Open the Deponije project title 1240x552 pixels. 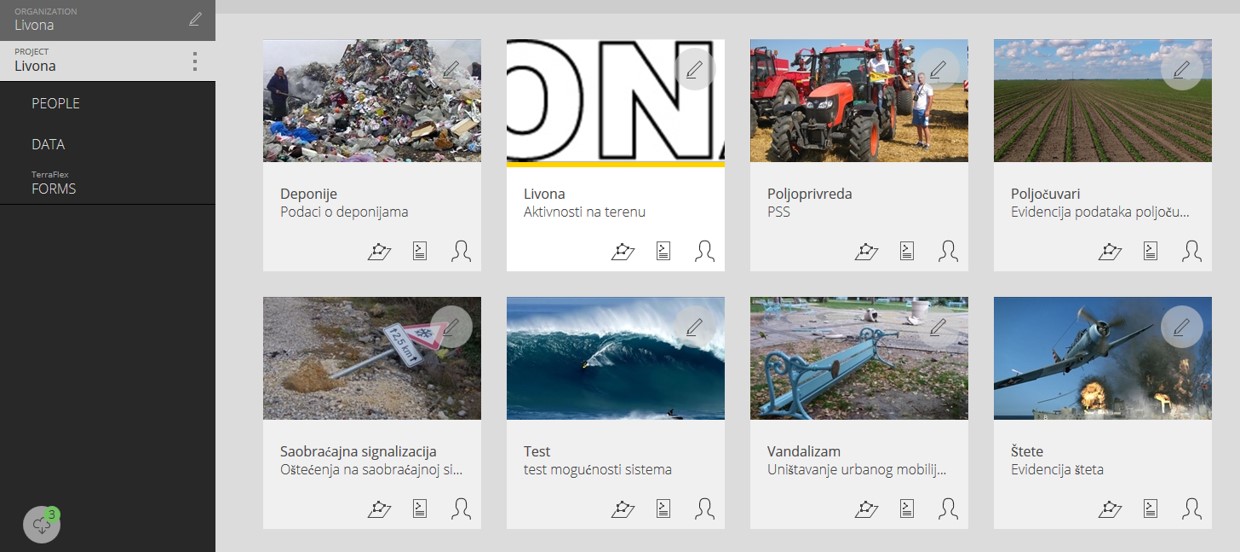pos(308,194)
